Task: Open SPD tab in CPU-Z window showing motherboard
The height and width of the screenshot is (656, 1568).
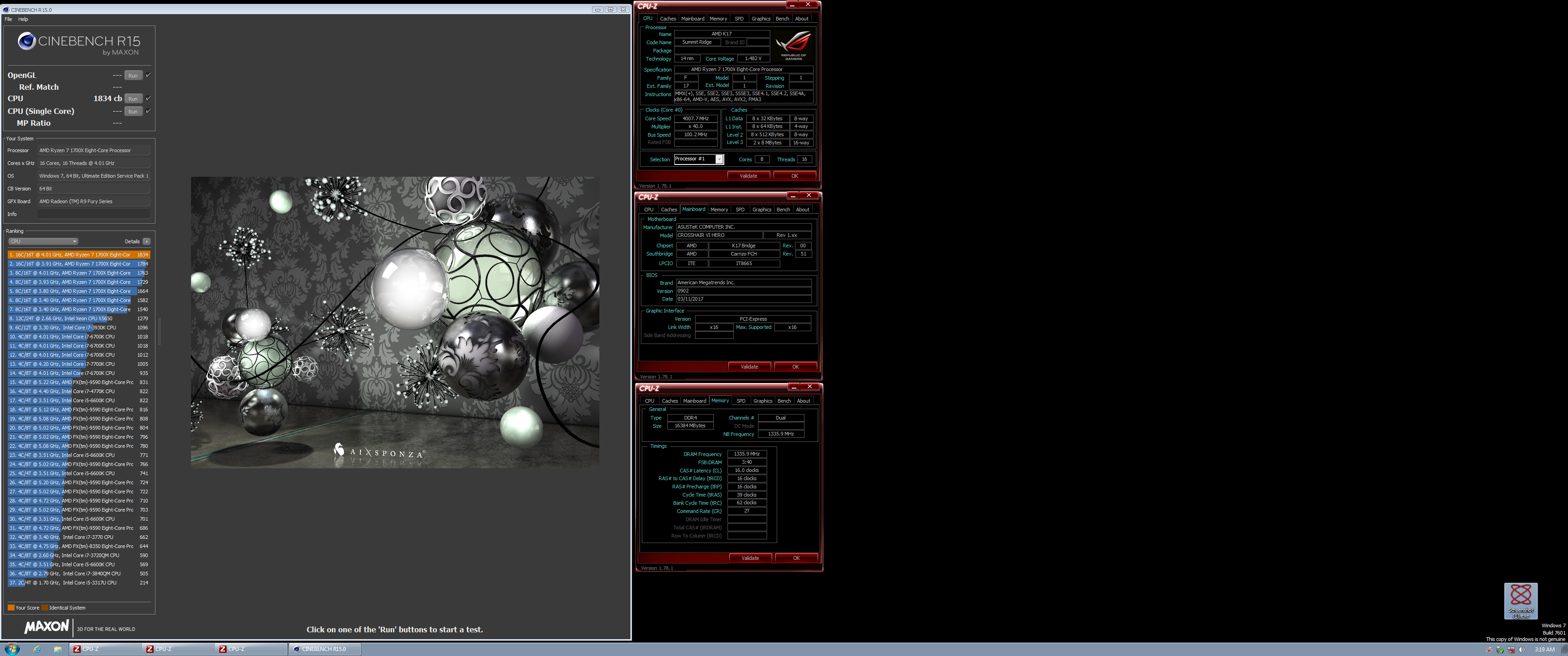Action: (x=740, y=210)
